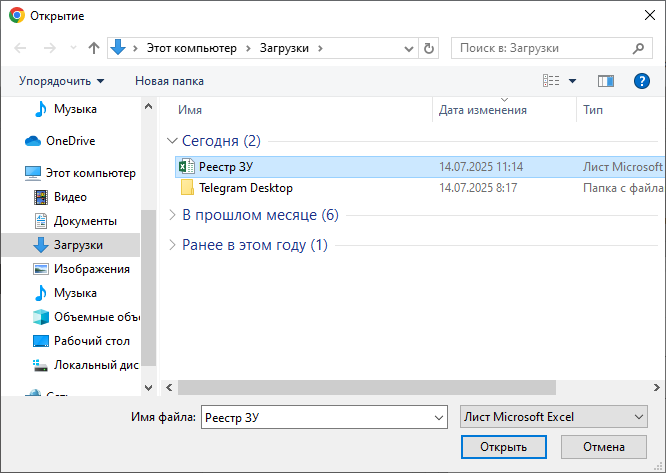Expand the Ранее в этом году group

(x=254, y=245)
